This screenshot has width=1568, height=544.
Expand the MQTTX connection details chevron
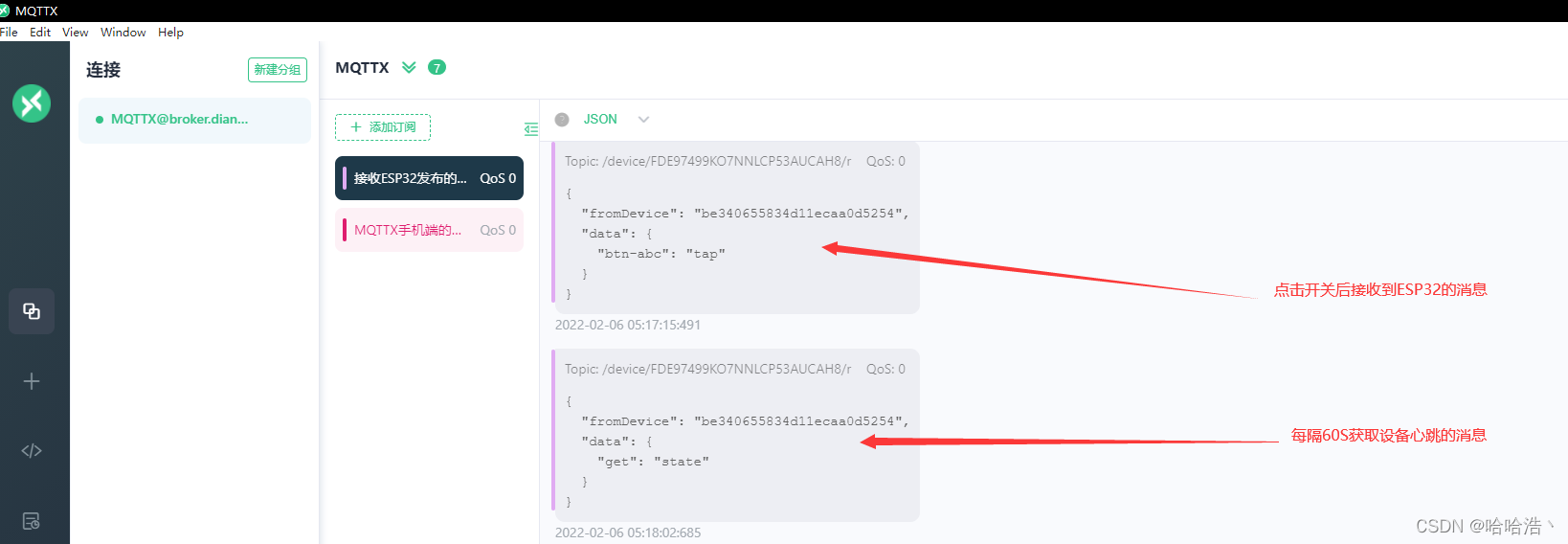(409, 67)
